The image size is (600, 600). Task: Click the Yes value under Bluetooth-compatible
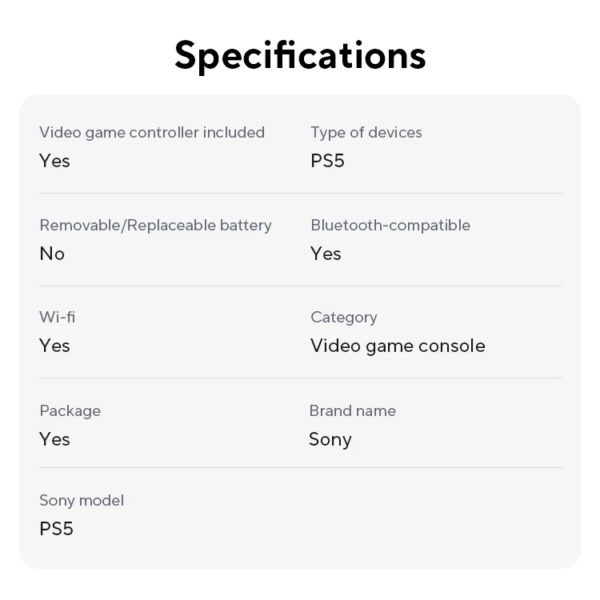click(x=326, y=254)
